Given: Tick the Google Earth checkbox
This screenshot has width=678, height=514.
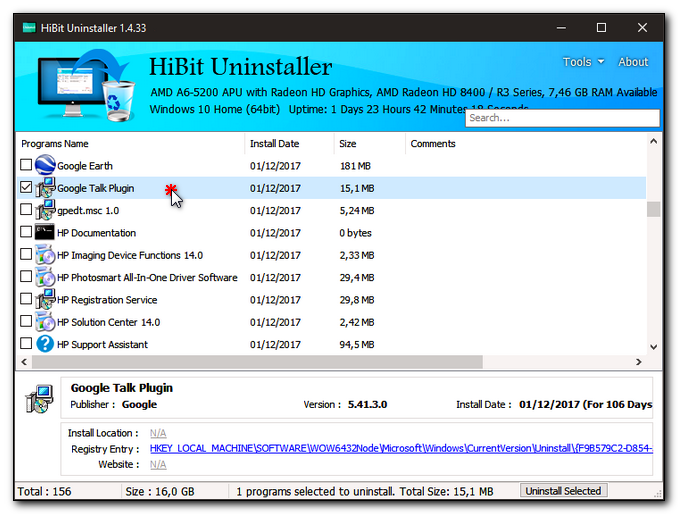Looking at the screenshot, I should pos(26,165).
